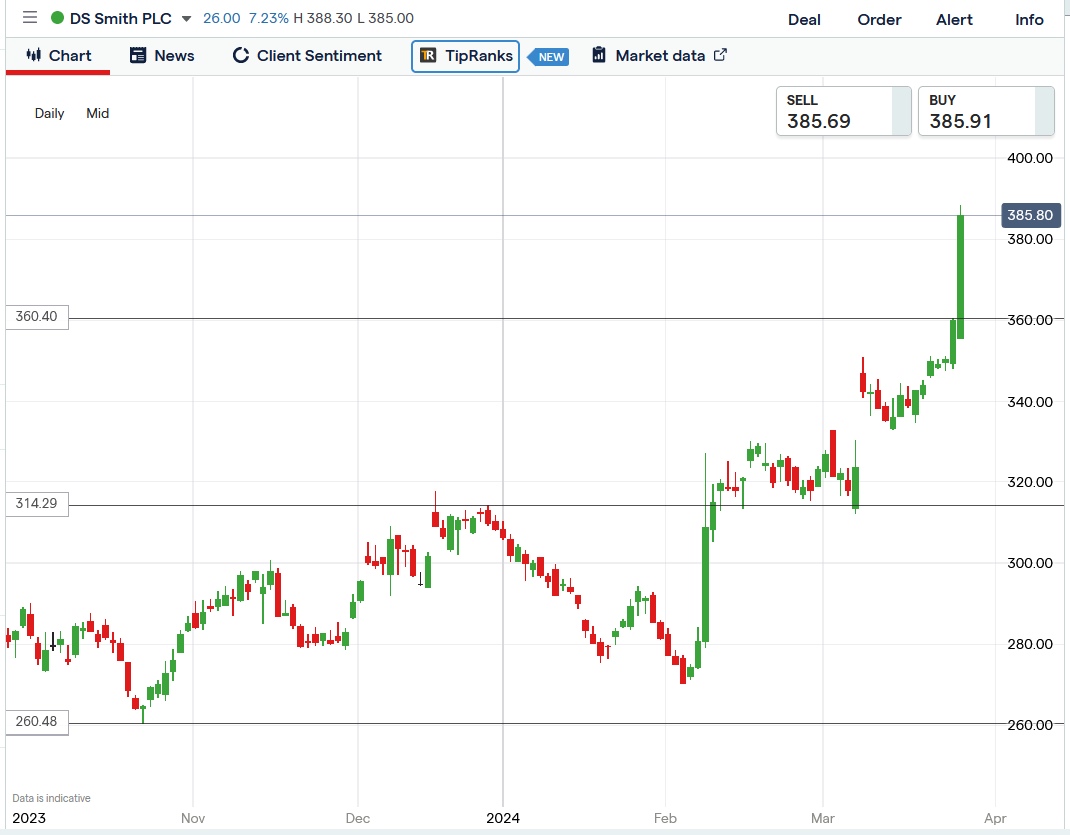Click the Market data clipboard icon

[x=598, y=55]
